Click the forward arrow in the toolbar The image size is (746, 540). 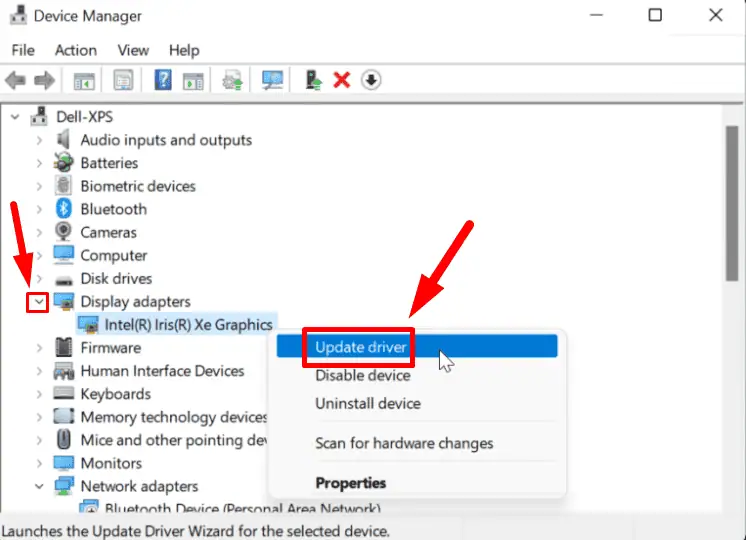[x=44, y=80]
